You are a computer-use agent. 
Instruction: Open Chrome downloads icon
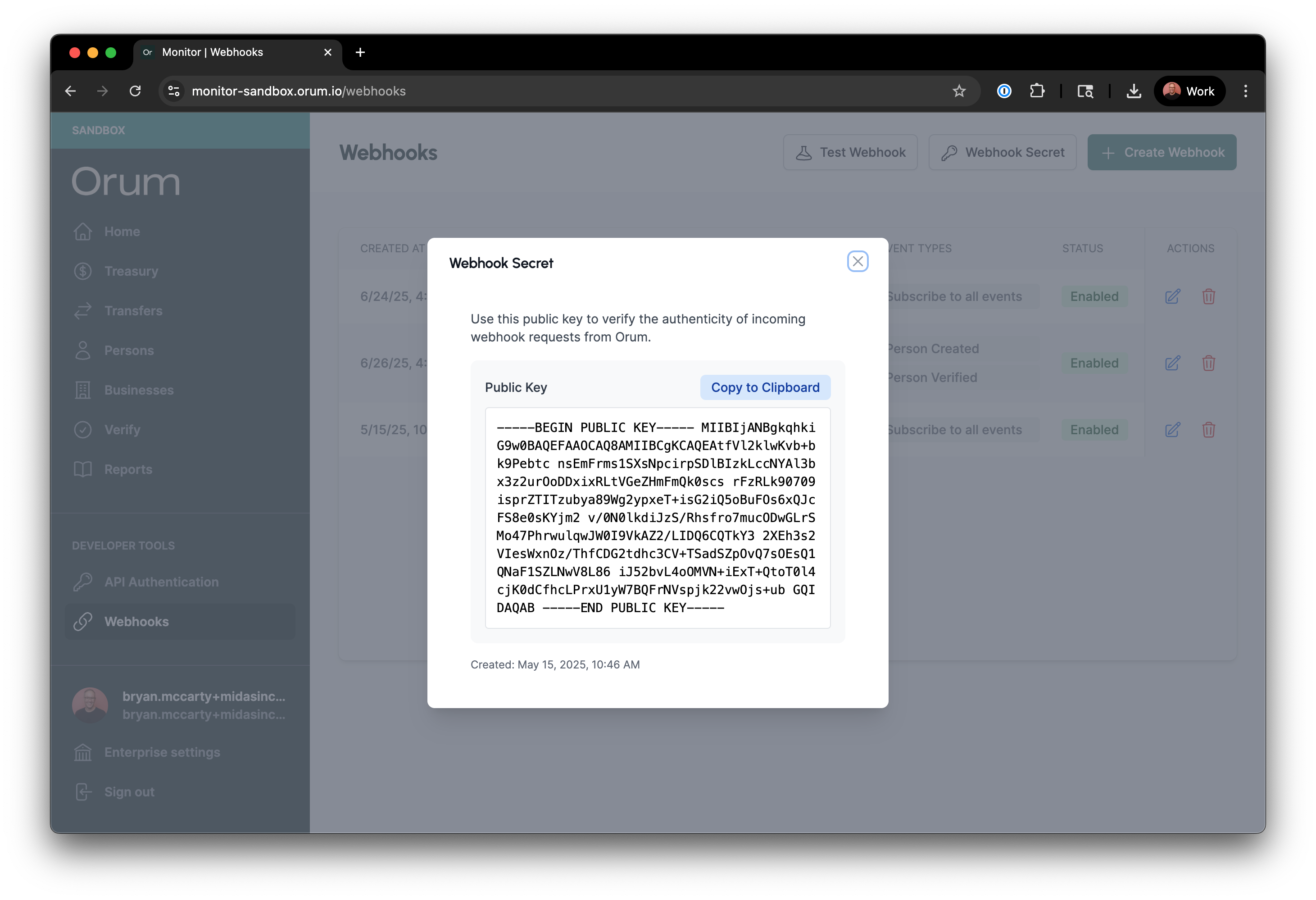coord(1134,91)
